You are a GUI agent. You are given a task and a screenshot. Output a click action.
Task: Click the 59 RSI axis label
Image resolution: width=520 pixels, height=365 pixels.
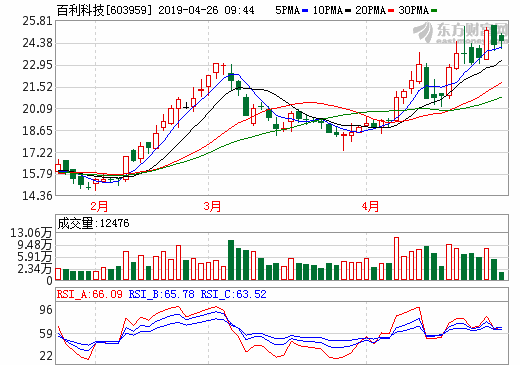coord(46,334)
